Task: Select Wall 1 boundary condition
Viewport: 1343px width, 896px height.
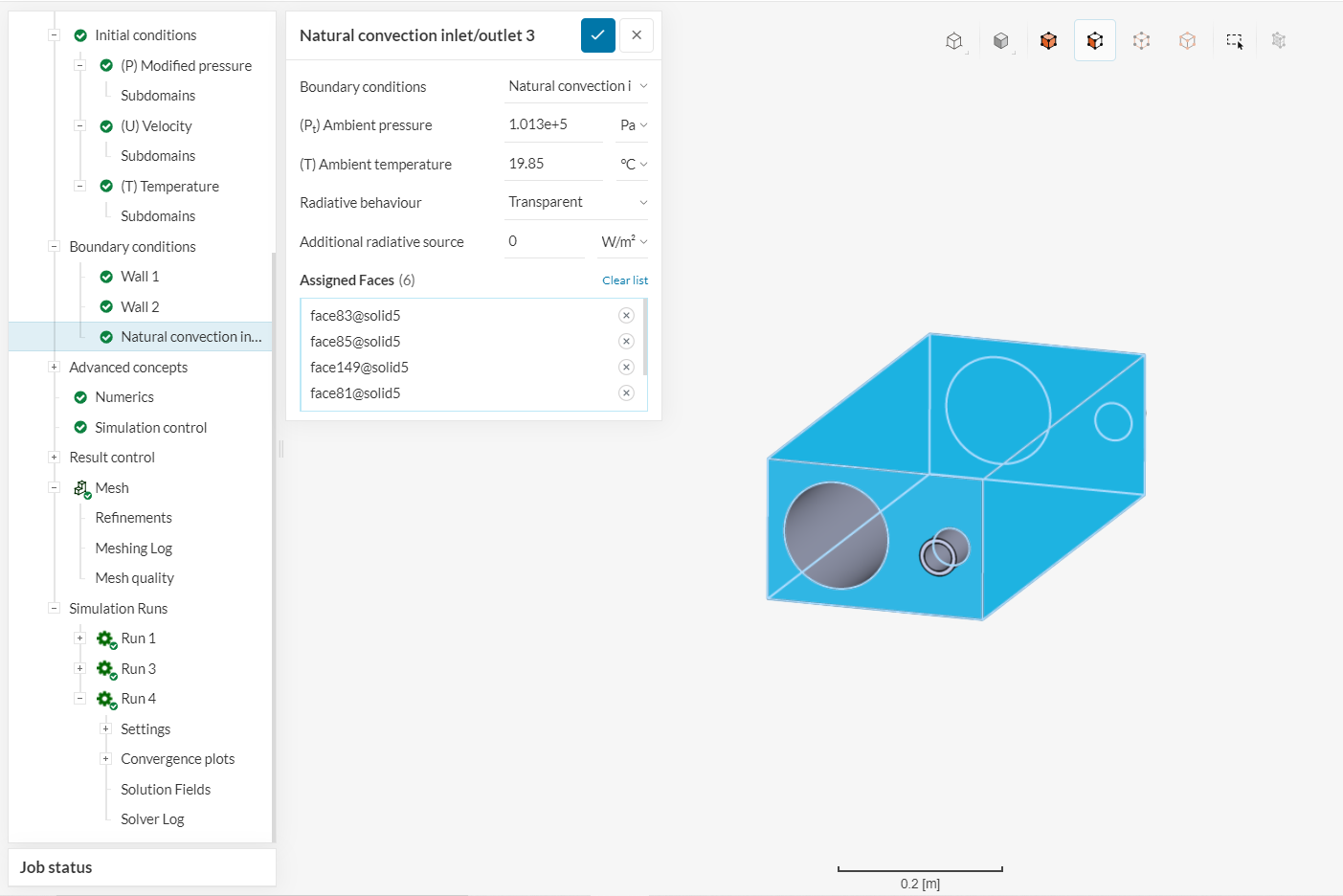Action: 140,277
